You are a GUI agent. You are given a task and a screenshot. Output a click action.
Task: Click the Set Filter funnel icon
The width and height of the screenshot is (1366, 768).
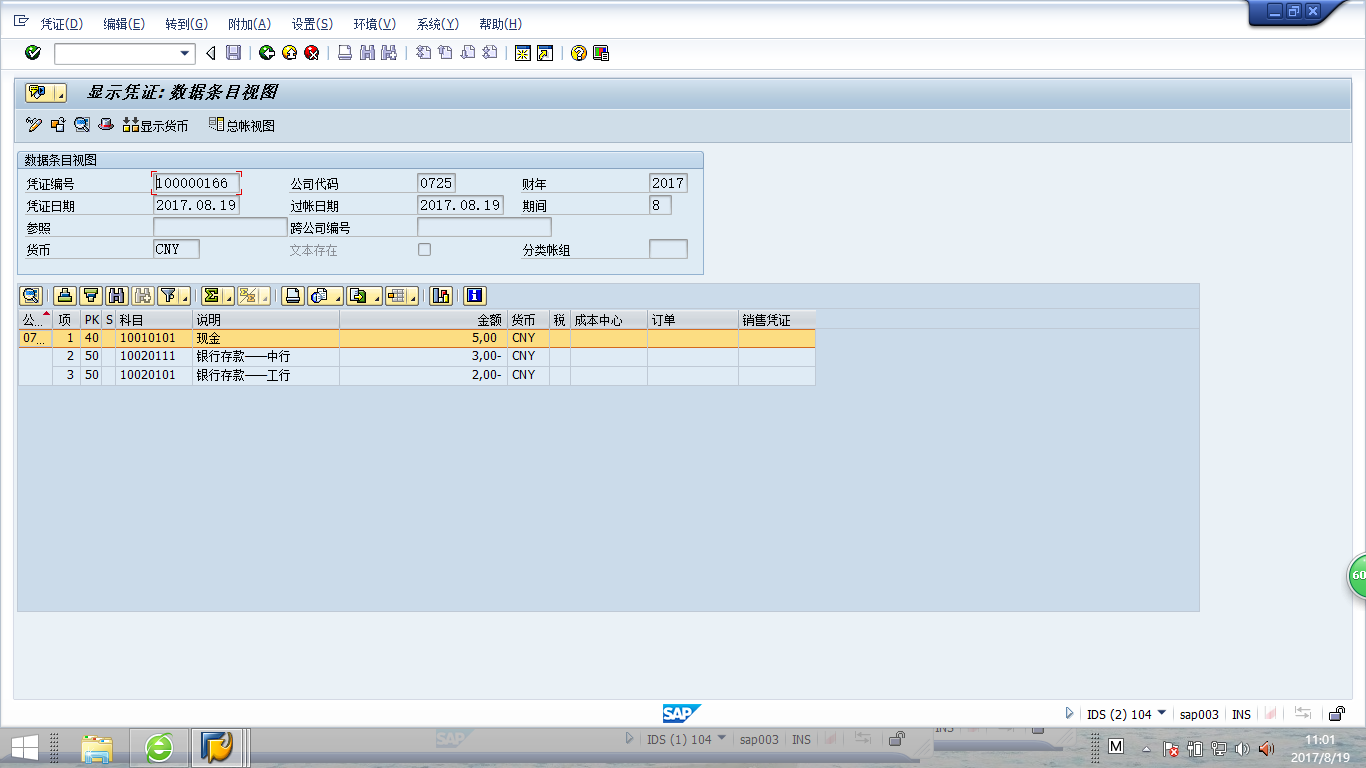(168, 295)
